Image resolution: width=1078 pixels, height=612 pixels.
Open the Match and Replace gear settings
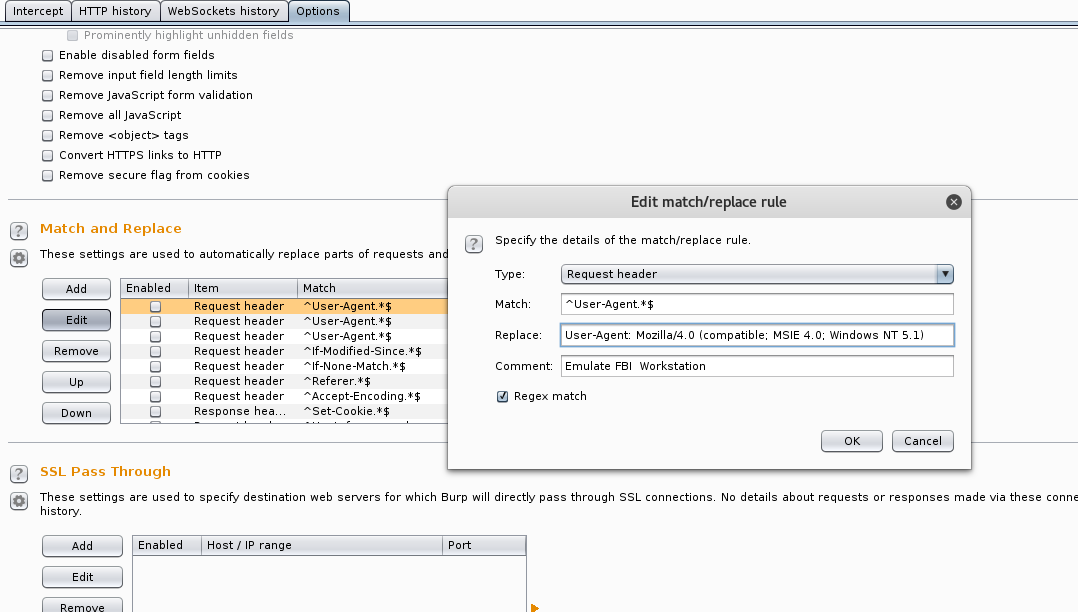pos(18,258)
